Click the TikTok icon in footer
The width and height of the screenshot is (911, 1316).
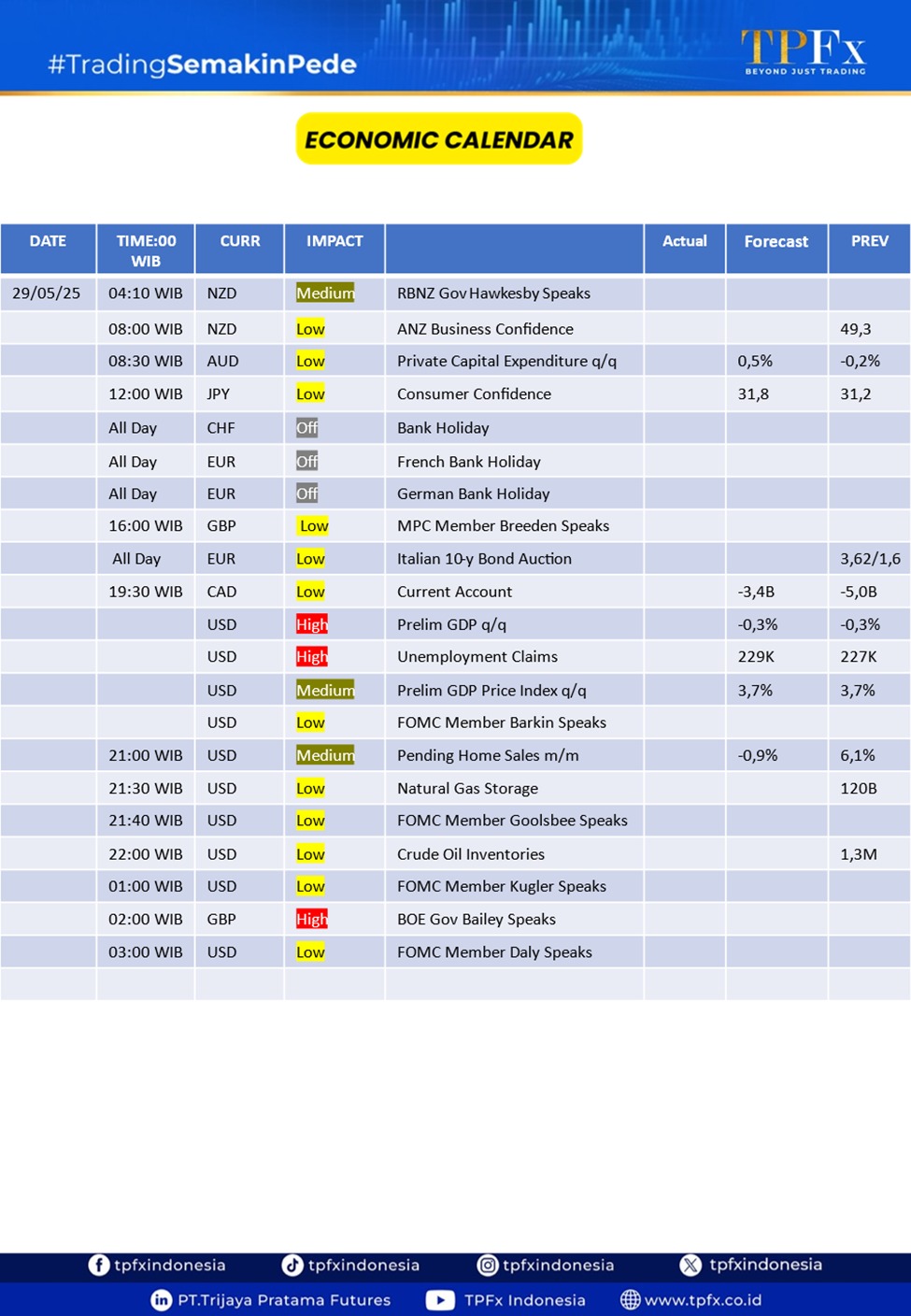tap(292, 1265)
